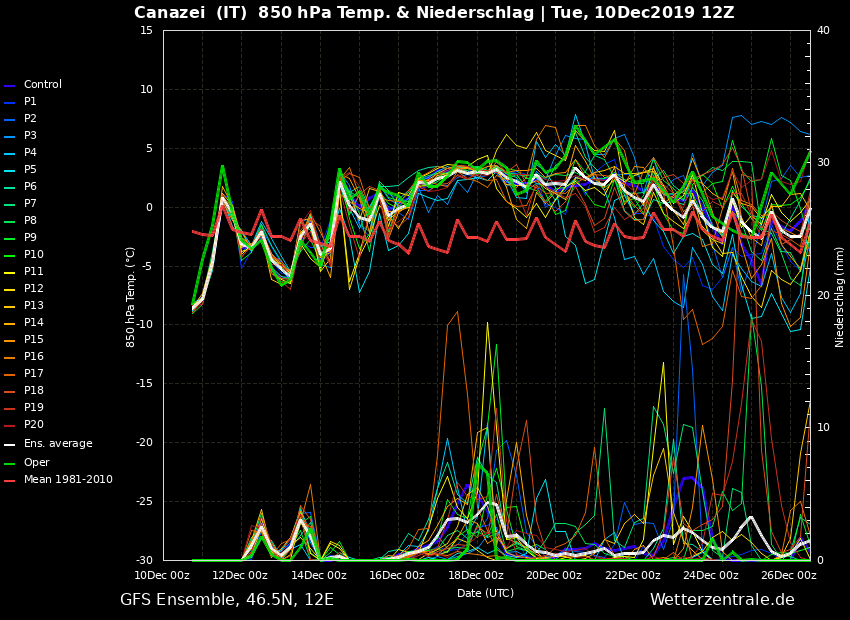Screen dimensions: 850x620
Task: Select the 'Ens. average' legend label
Action: pyautogui.click(x=58, y=443)
